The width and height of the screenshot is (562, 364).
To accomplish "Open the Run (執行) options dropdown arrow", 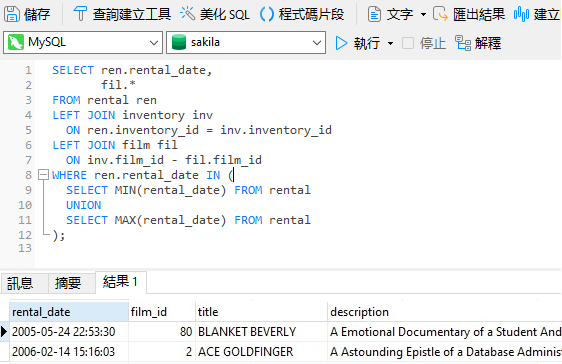I will pyautogui.click(x=390, y=44).
